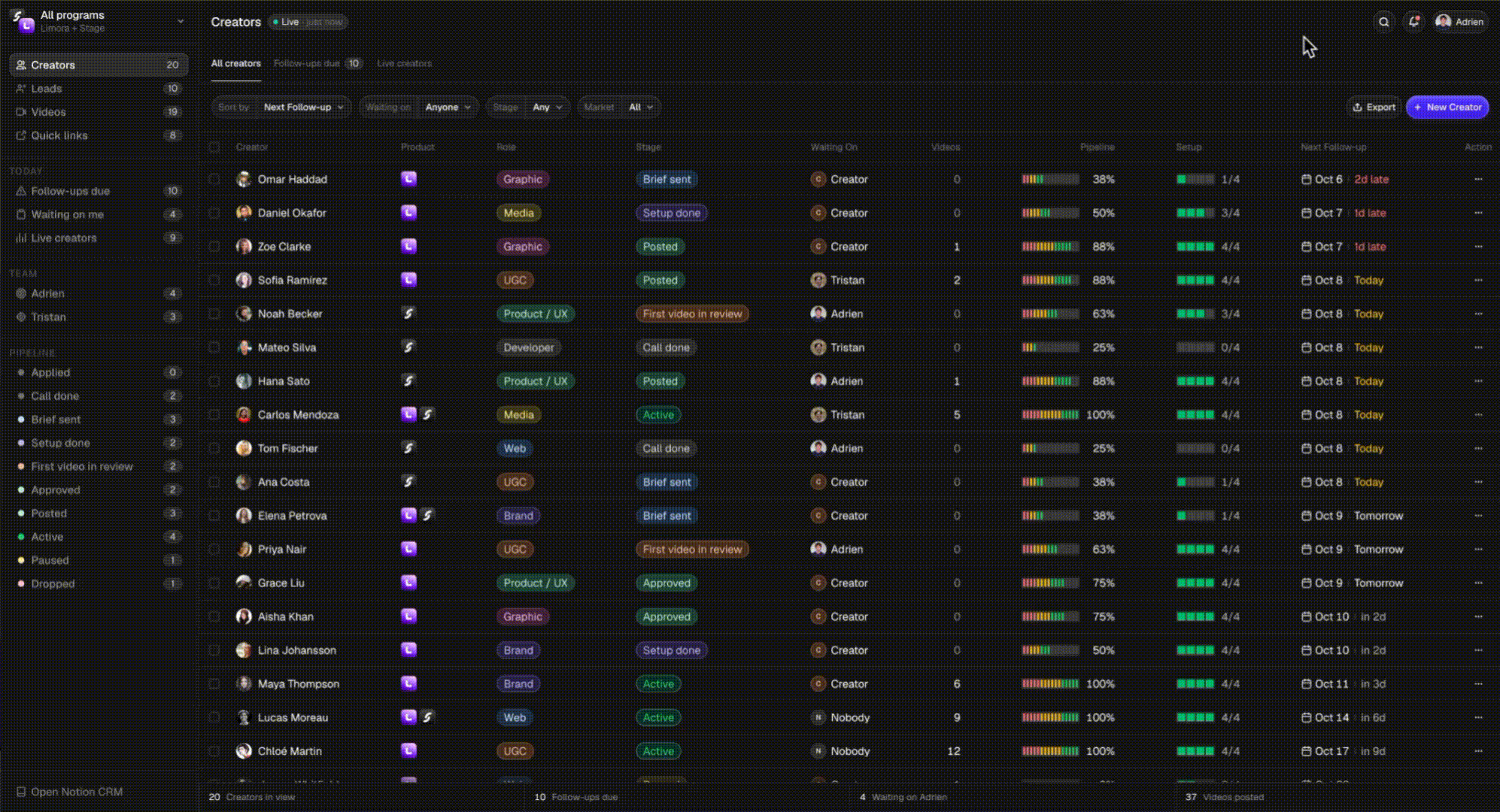Click the Videos sidebar icon
Screen dimensions: 1500x812
point(21,112)
